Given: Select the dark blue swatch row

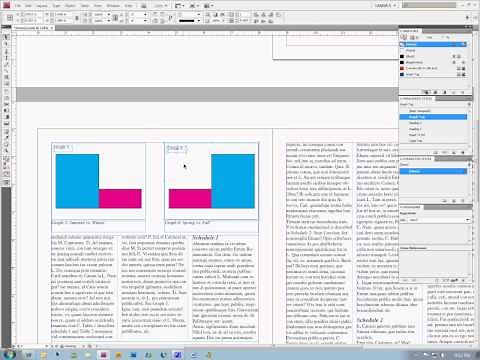Looking at the screenshot, I should [x=433, y=74].
